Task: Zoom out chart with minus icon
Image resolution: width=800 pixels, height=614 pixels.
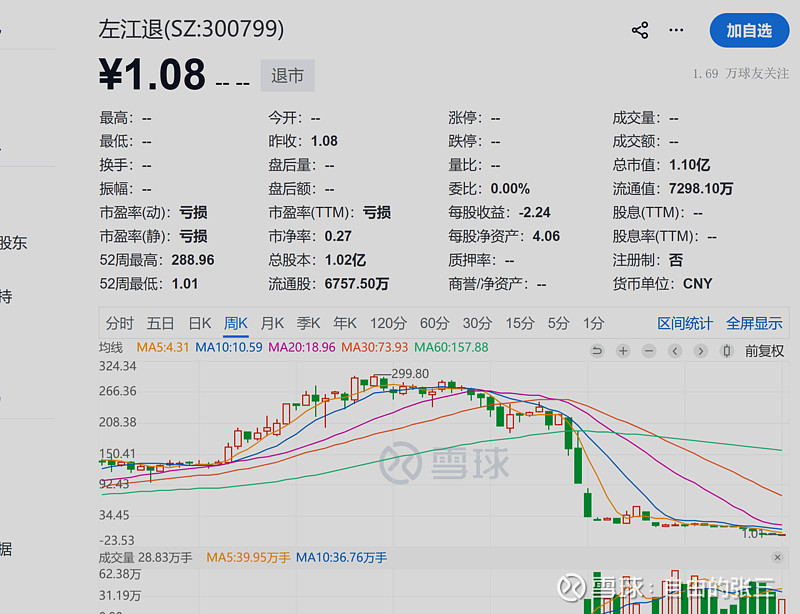Action: (649, 351)
